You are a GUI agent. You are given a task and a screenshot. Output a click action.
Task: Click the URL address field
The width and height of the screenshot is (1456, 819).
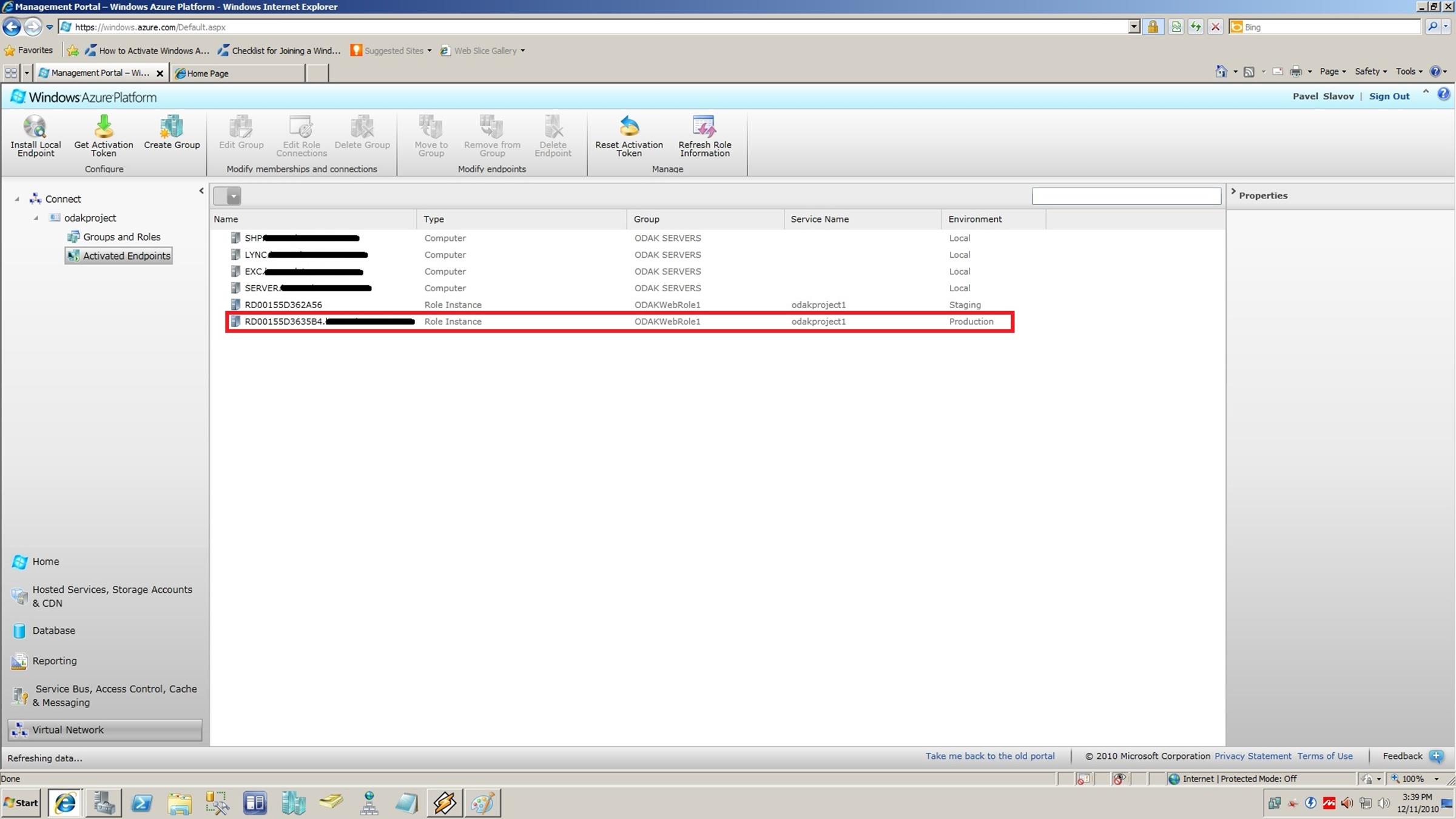[595, 27]
